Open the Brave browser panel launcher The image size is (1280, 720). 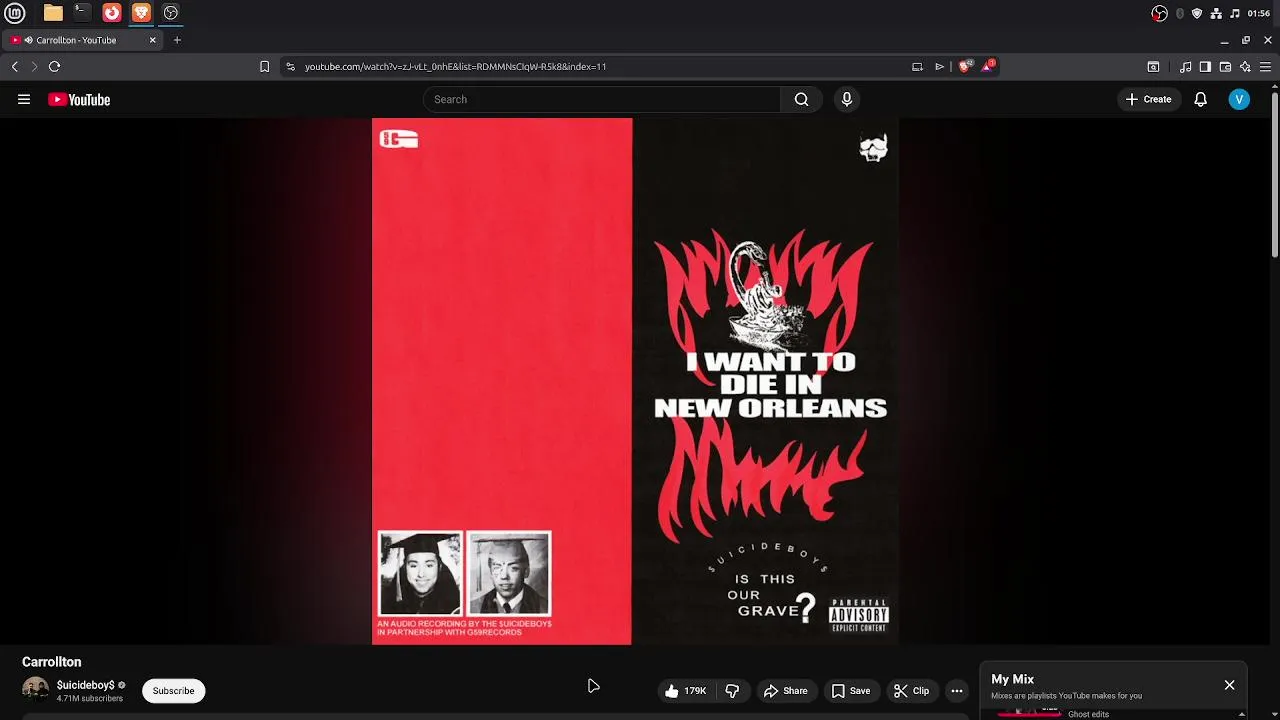pyautogui.click(x=141, y=13)
